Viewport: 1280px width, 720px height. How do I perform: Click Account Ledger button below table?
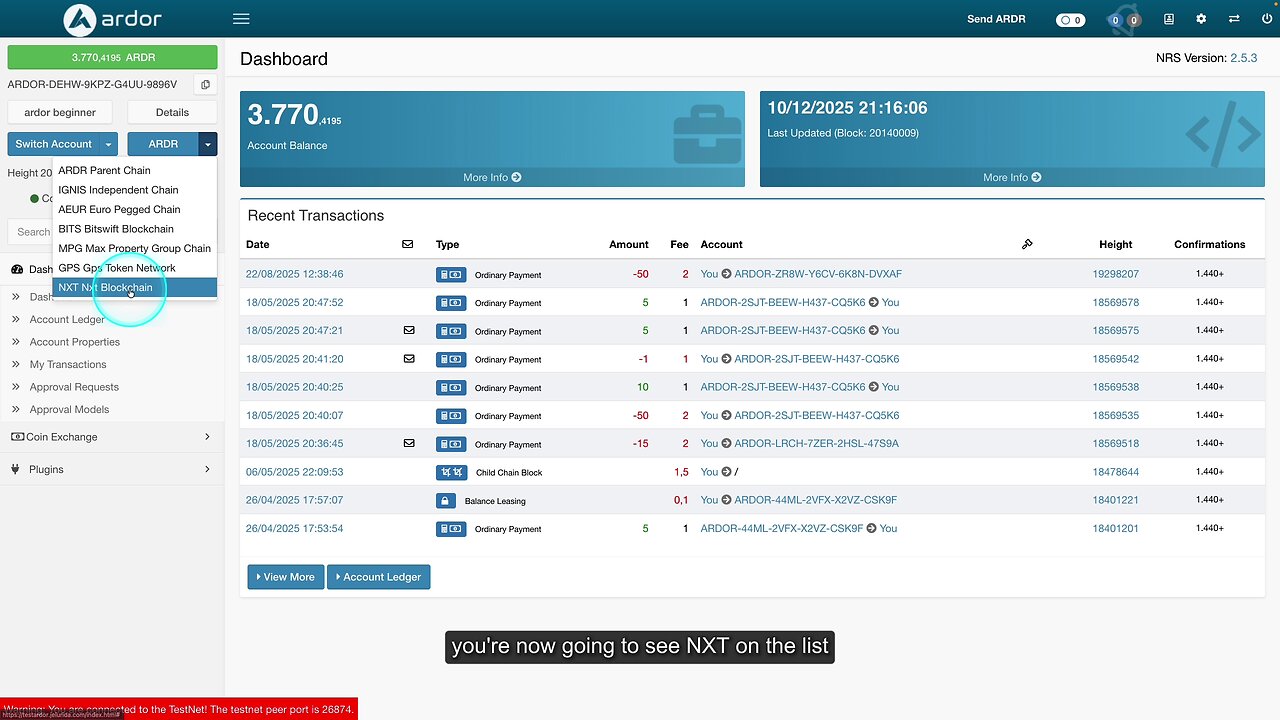[379, 577]
